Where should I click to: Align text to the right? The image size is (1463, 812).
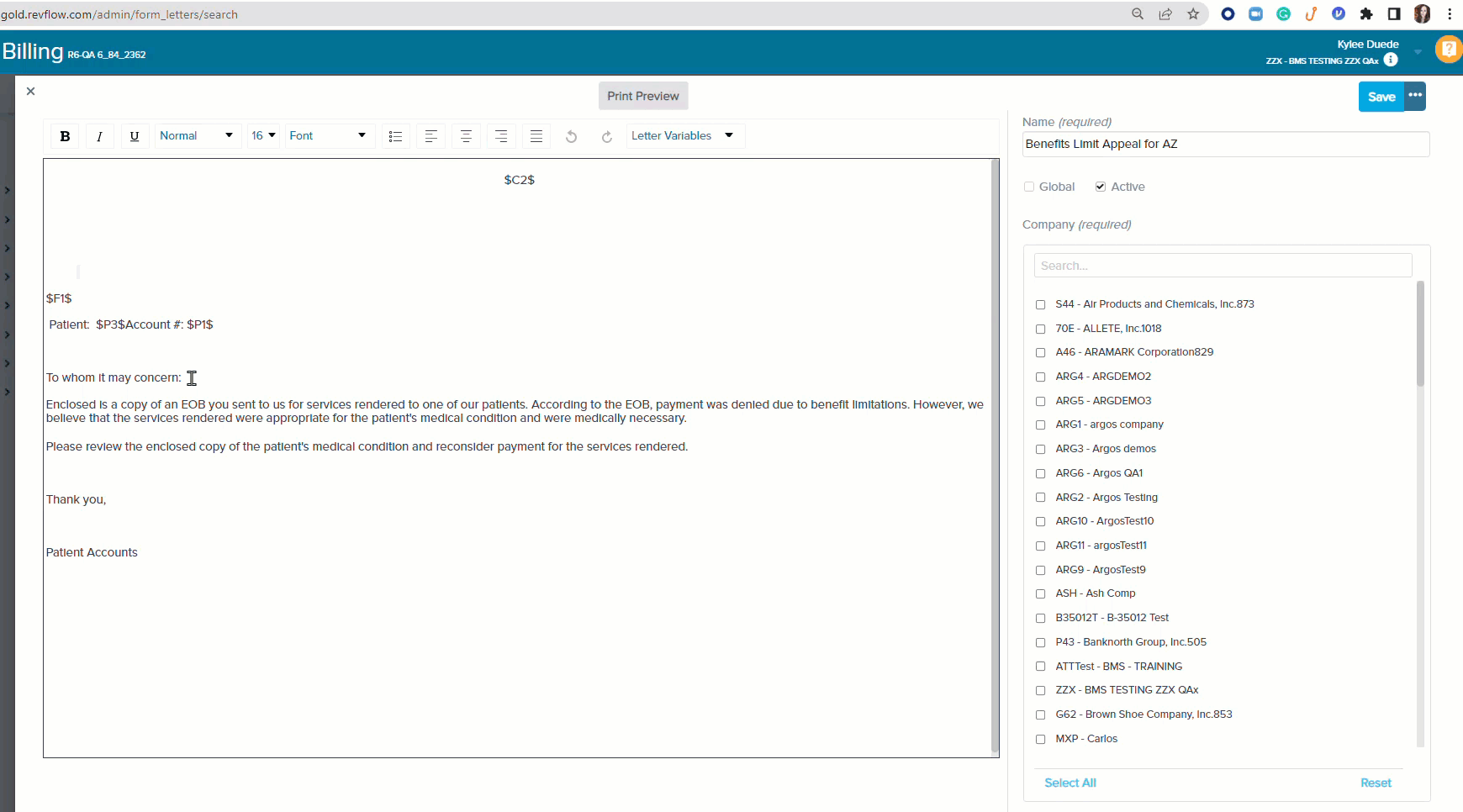pyautogui.click(x=501, y=136)
